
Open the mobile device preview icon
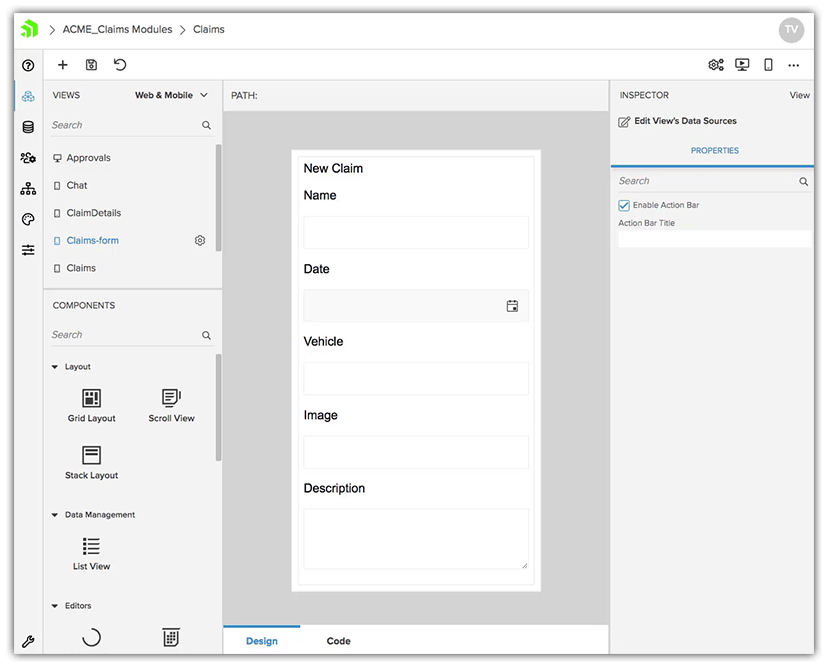768,65
